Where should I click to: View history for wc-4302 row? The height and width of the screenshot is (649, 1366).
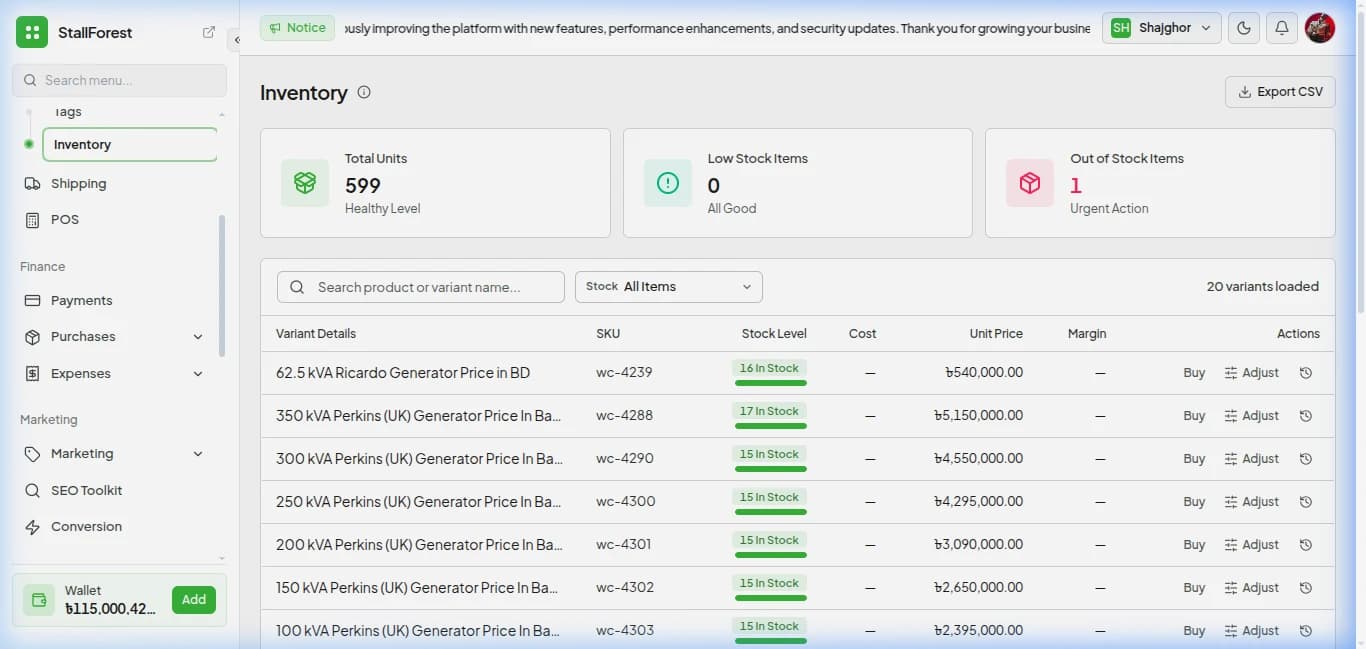click(x=1305, y=588)
